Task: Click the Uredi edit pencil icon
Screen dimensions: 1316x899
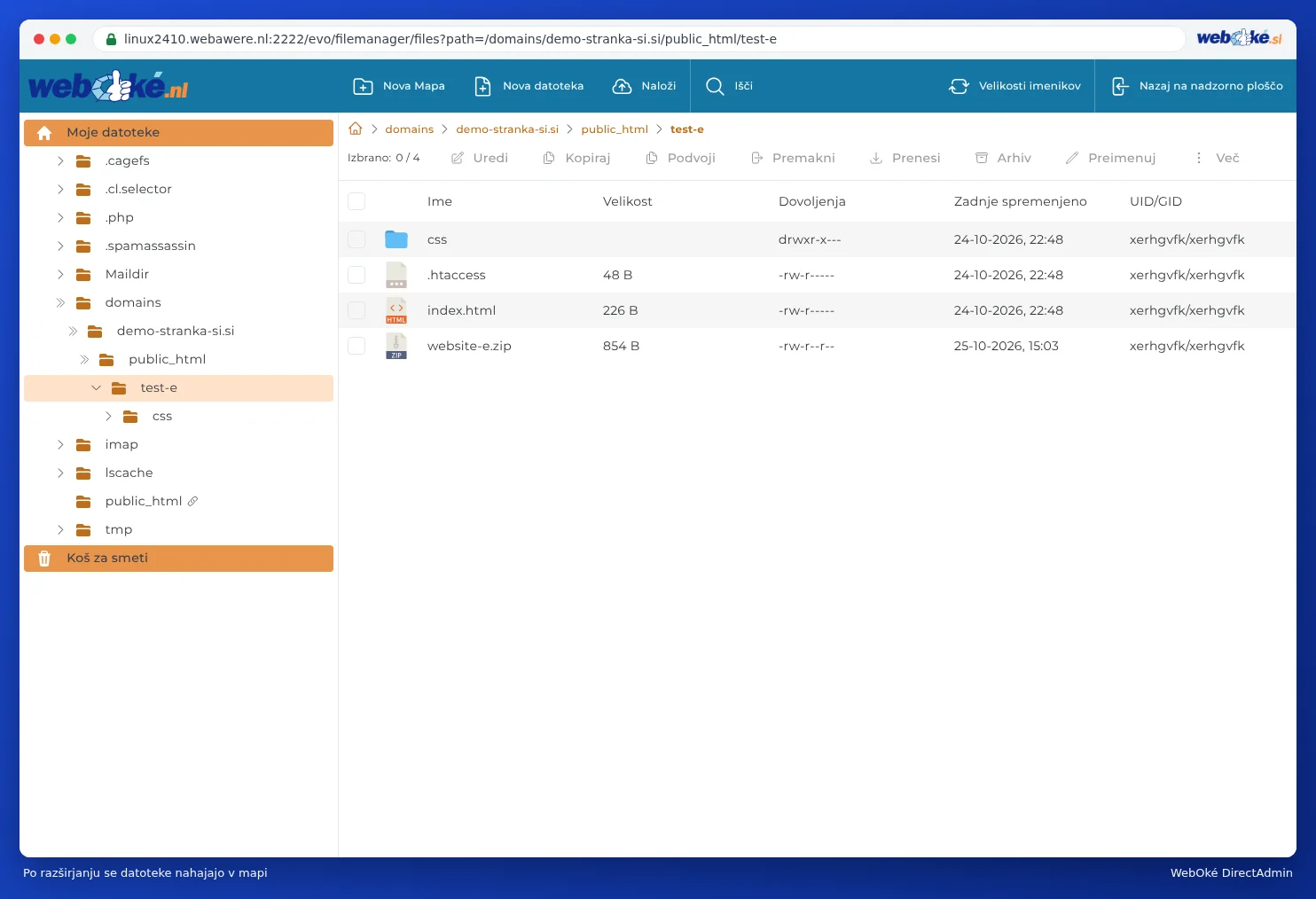Action: 458,158
